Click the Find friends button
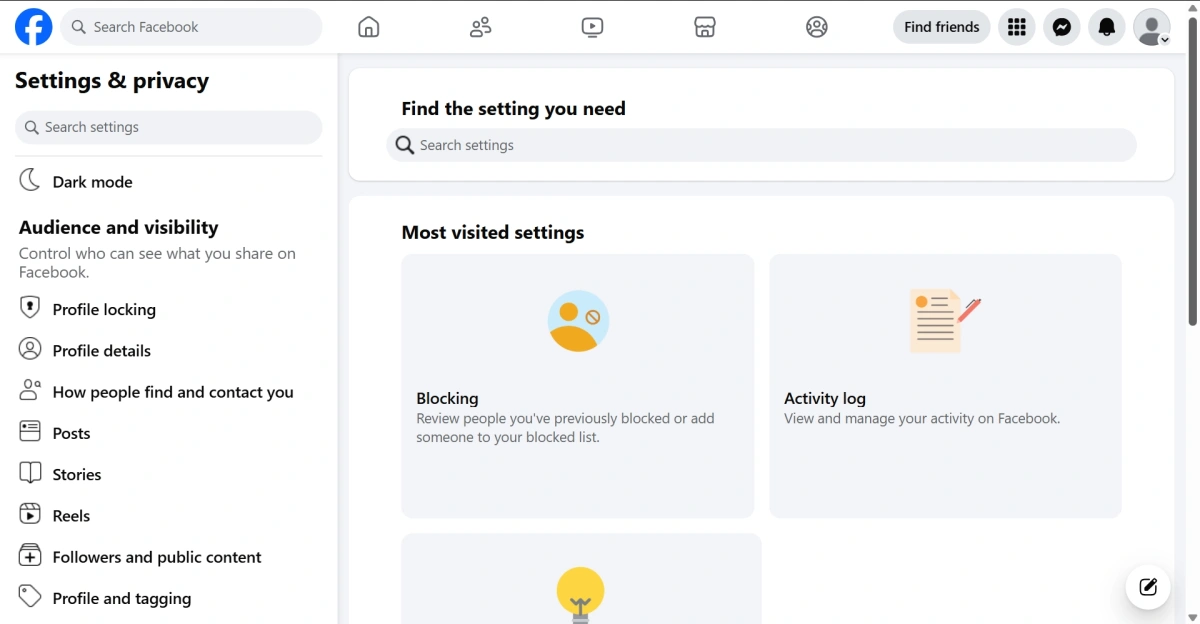 click(x=942, y=27)
